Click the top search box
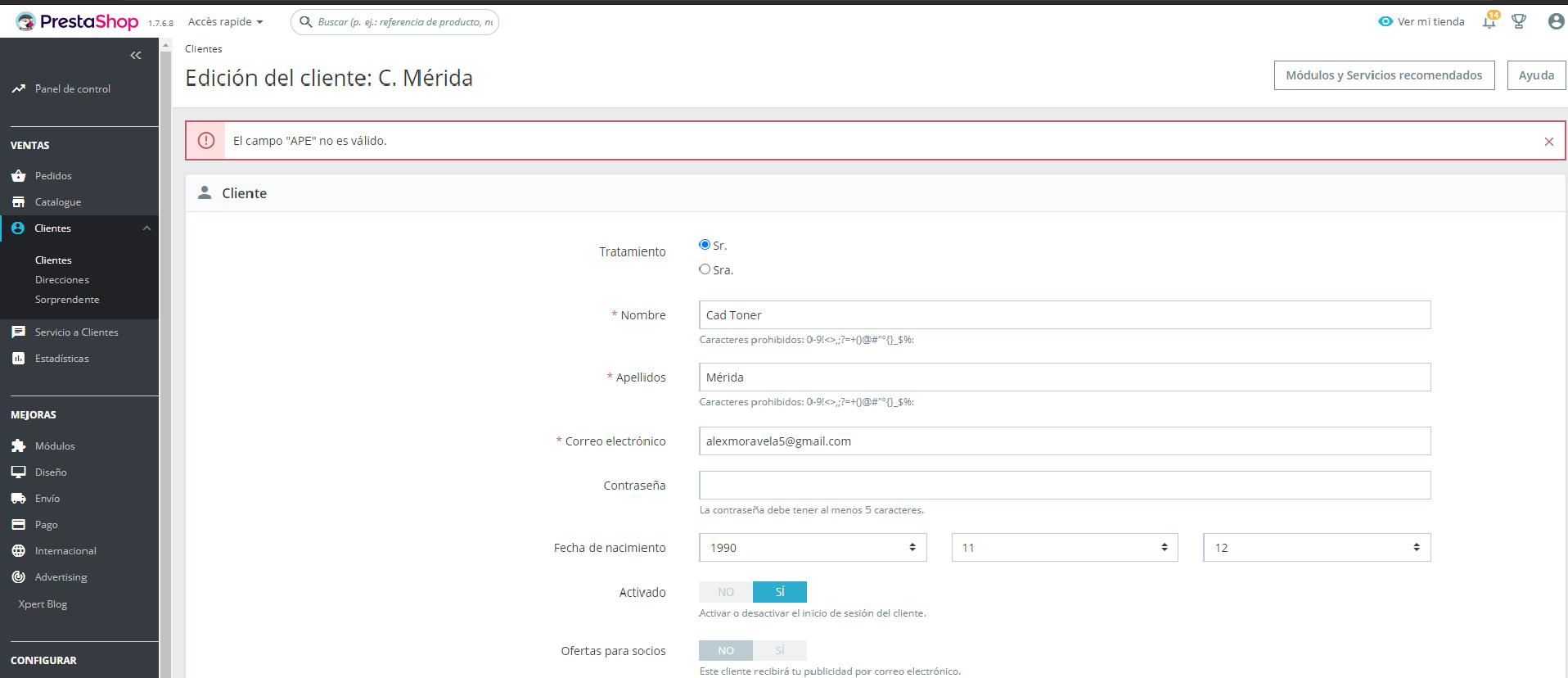The height and width of the screenshot is (678, 1568). [394, 21]
